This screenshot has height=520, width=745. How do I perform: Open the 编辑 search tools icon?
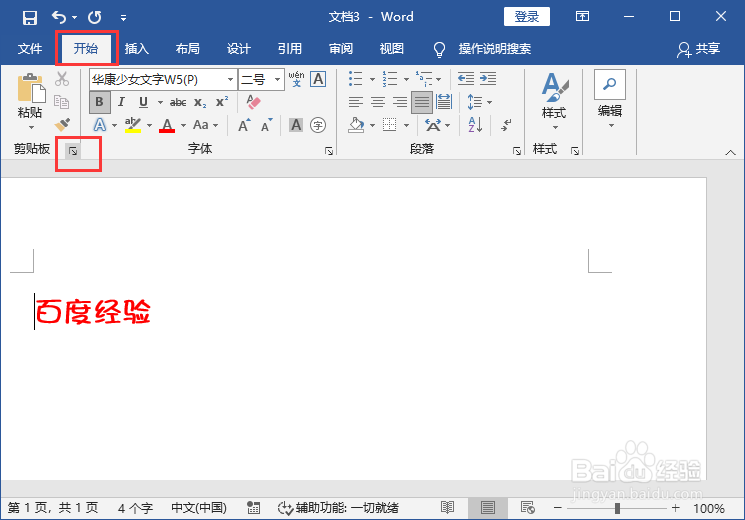point(610,85)
